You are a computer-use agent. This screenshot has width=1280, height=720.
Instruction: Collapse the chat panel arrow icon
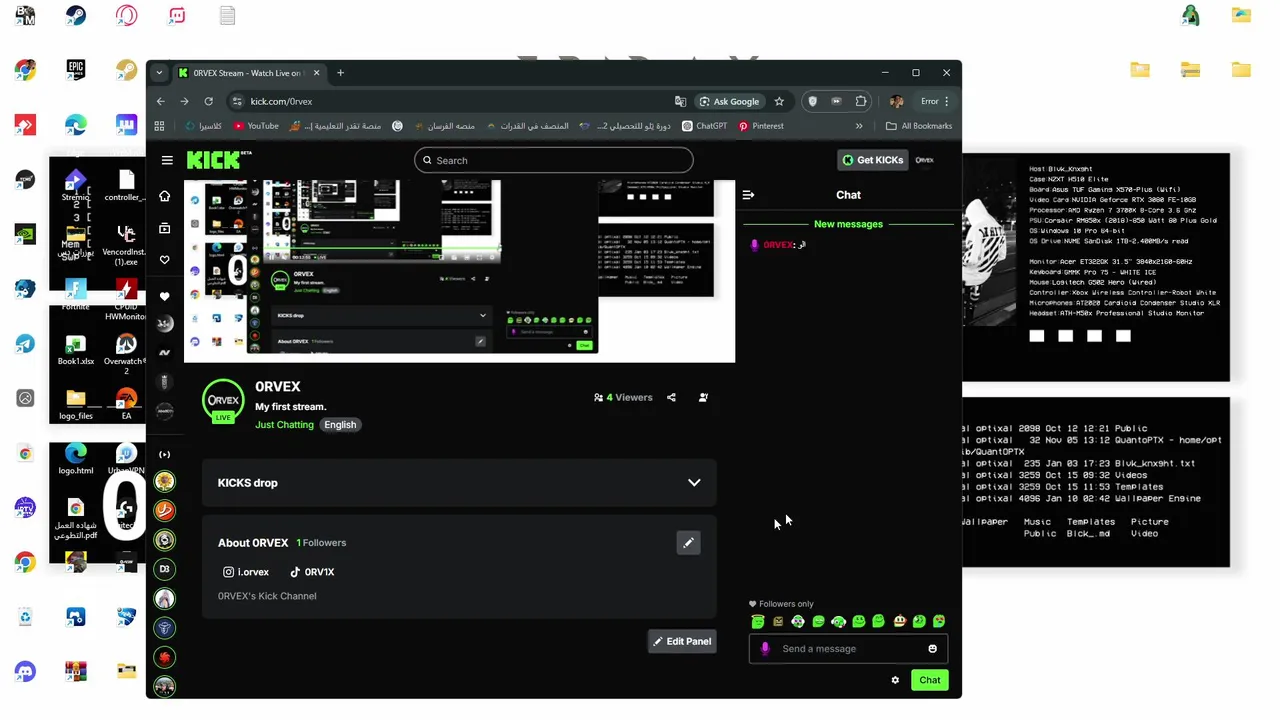click(x=748, y=195)
